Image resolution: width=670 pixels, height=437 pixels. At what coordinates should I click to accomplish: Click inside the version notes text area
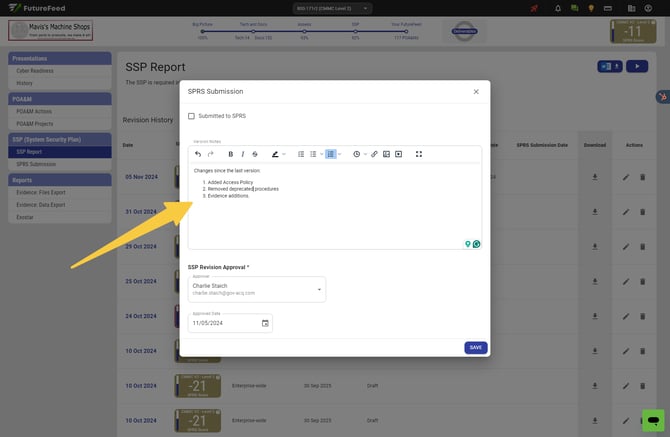click(x=334, y=215)
